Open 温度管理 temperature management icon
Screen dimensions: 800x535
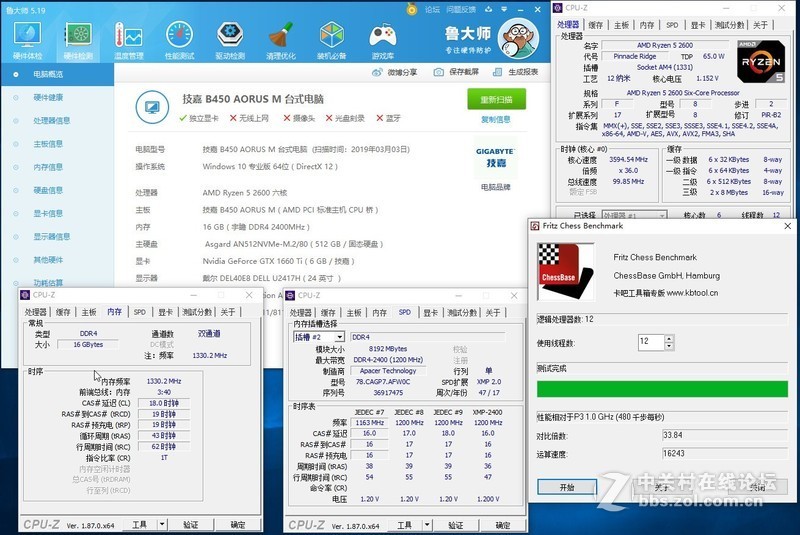(x=129, y=41)
